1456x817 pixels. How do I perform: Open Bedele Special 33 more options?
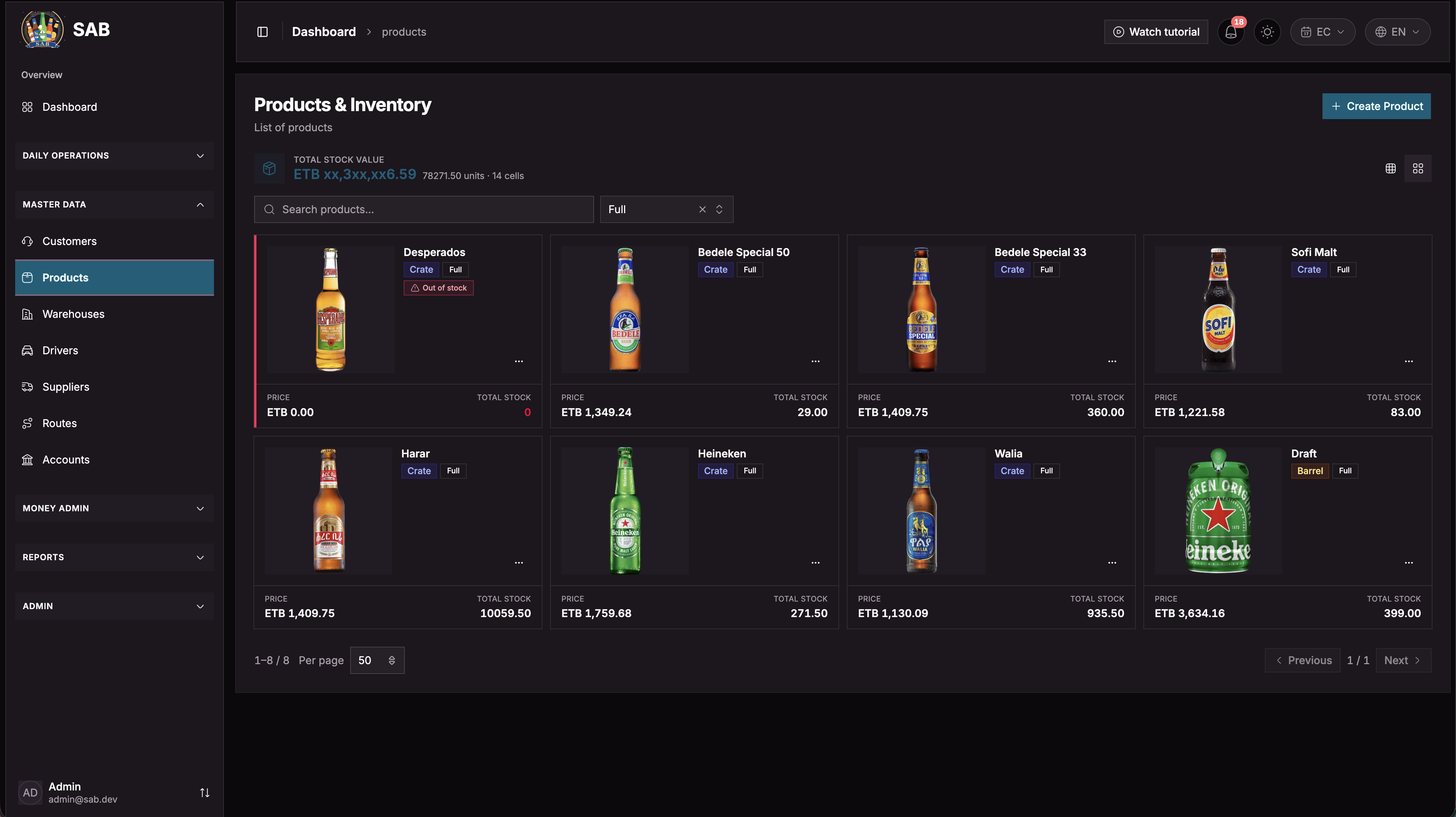1112,361
